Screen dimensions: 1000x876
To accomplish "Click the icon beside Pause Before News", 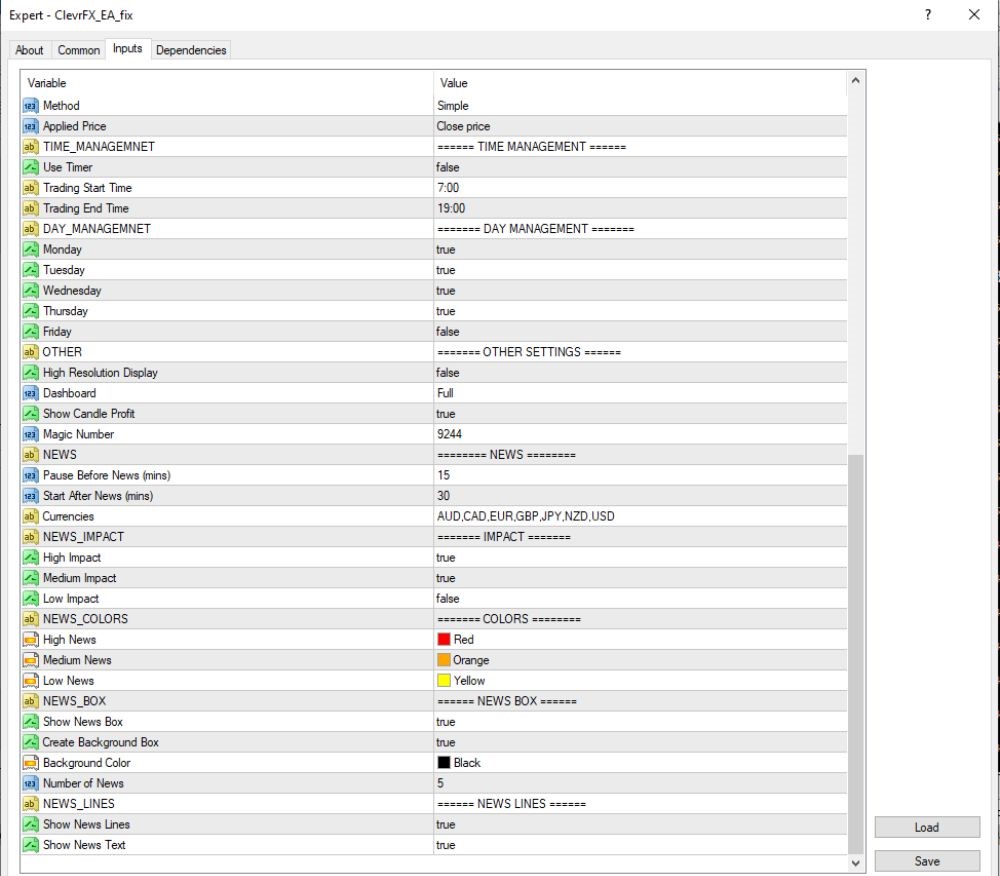I will tap(30, 476).
